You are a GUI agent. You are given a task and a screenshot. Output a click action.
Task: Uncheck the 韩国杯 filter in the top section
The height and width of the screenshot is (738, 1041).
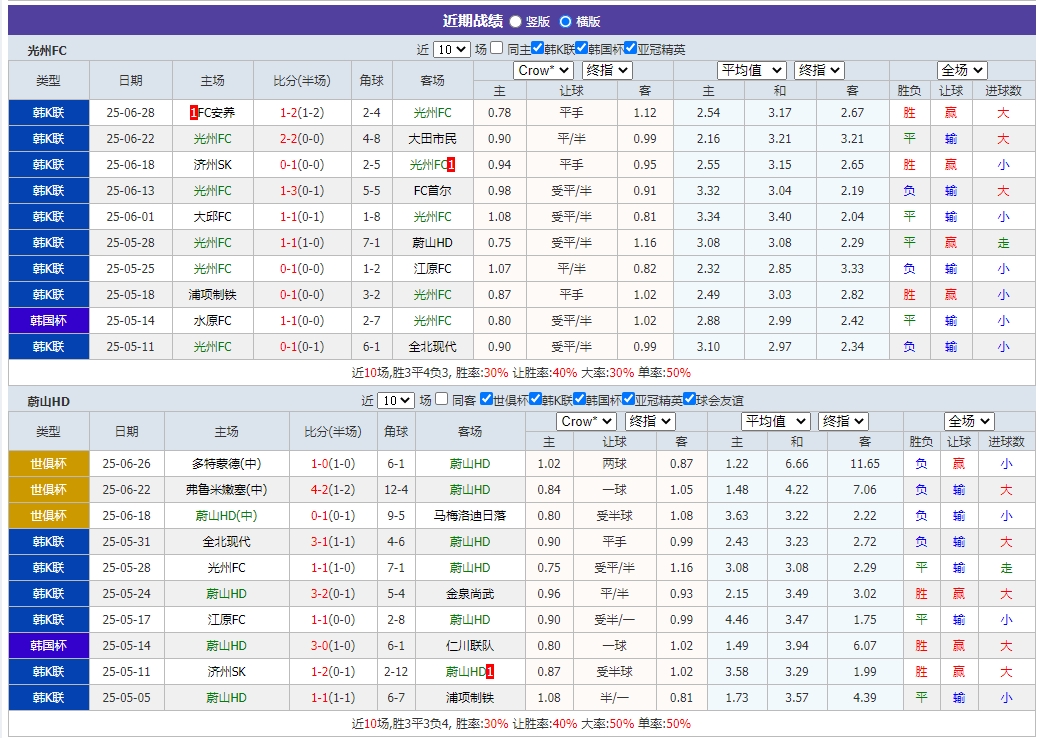coord(583,46)
